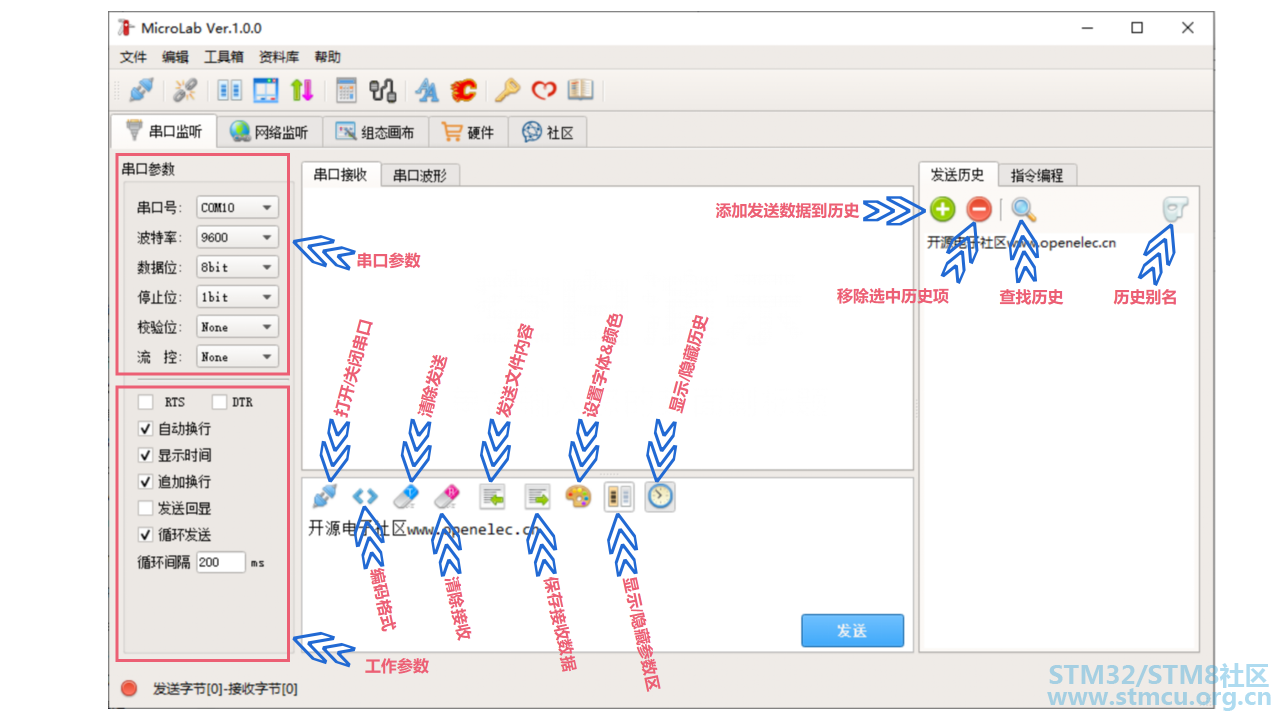The image size is (1280, 720).
Task: Uncheck the 追加换行 checkbox
Action: (x=146, y=482)
